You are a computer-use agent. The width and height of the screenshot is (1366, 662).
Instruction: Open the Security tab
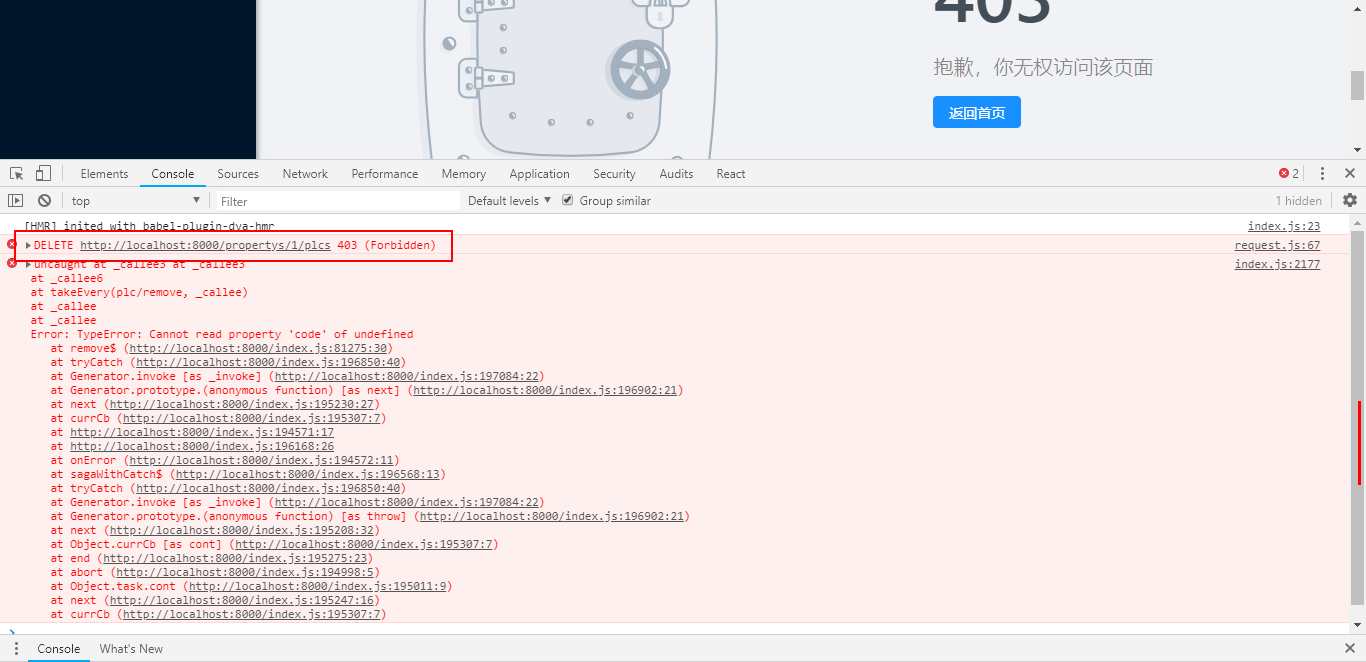pos(614,173)
